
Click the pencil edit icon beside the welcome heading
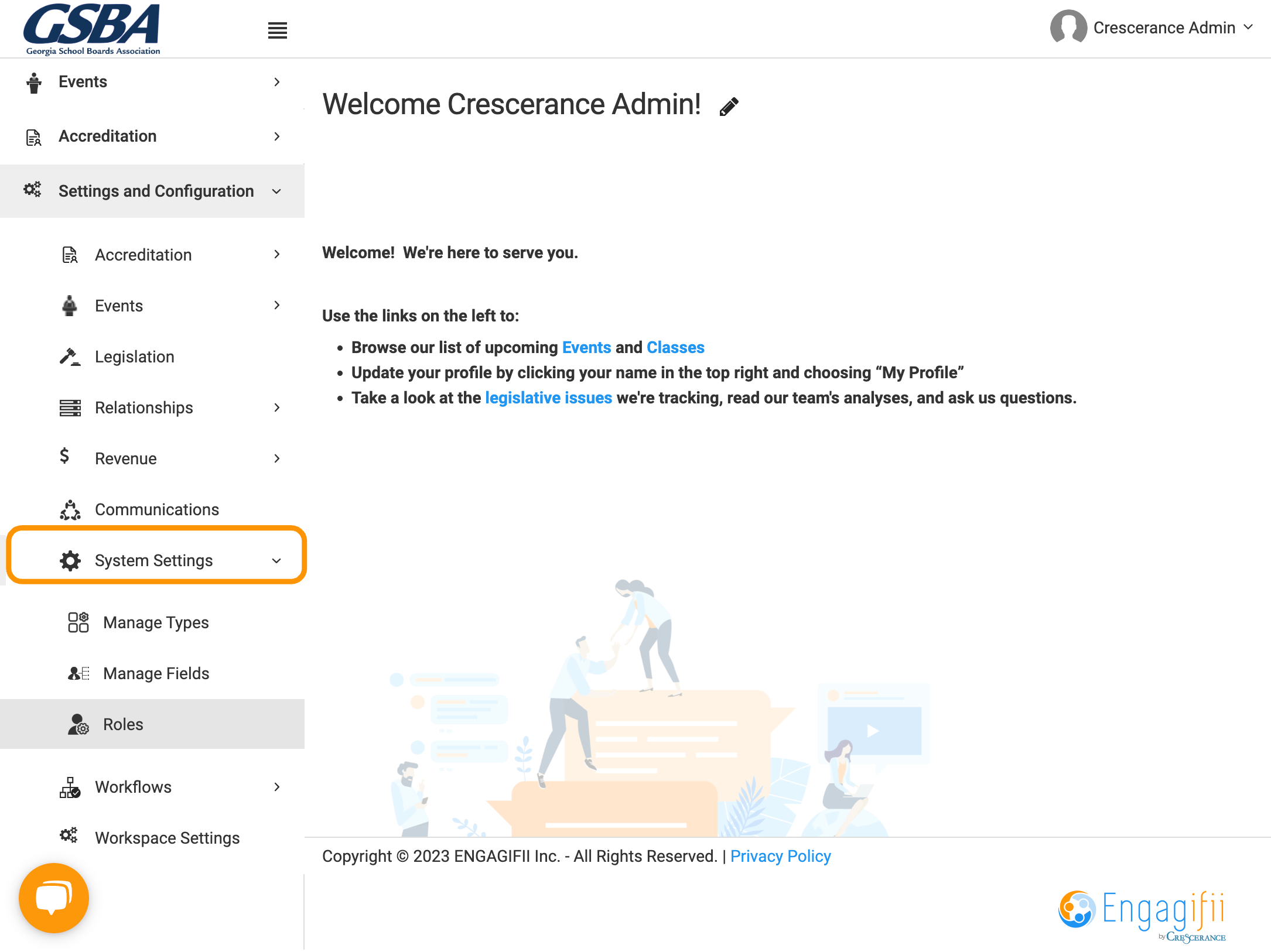coord(729,107)
